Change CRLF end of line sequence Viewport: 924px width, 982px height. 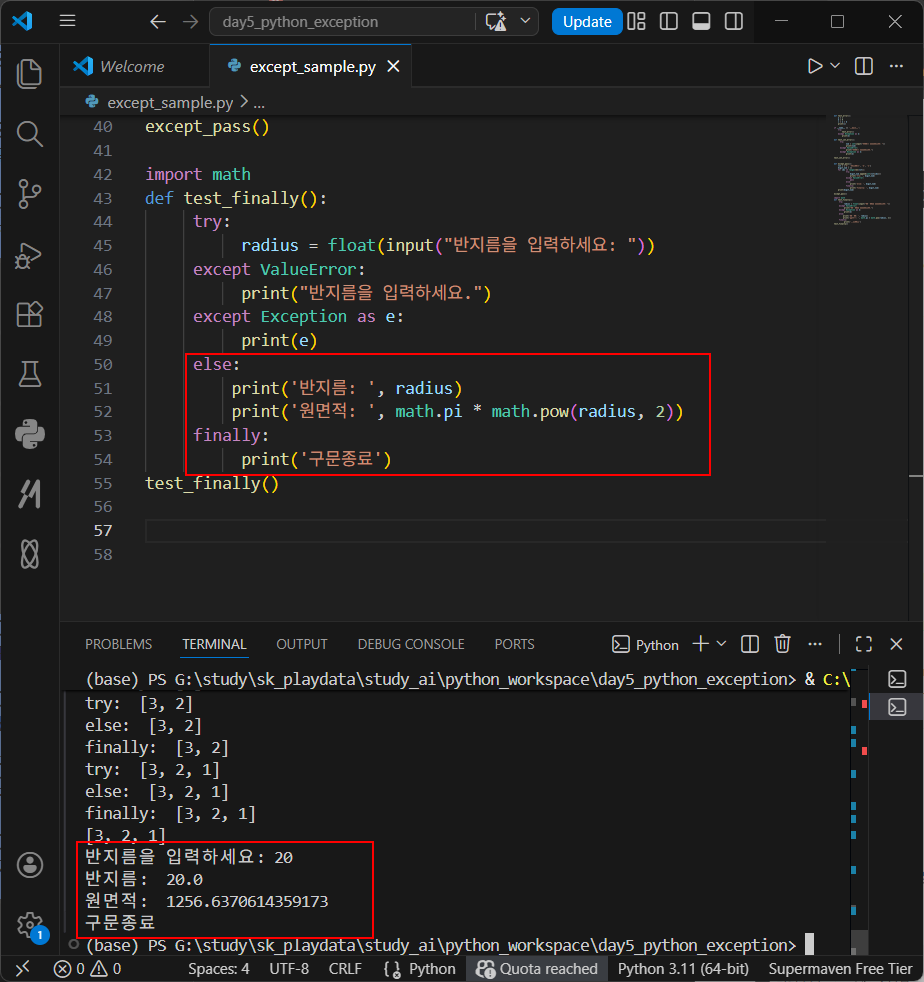coord(345,969)
